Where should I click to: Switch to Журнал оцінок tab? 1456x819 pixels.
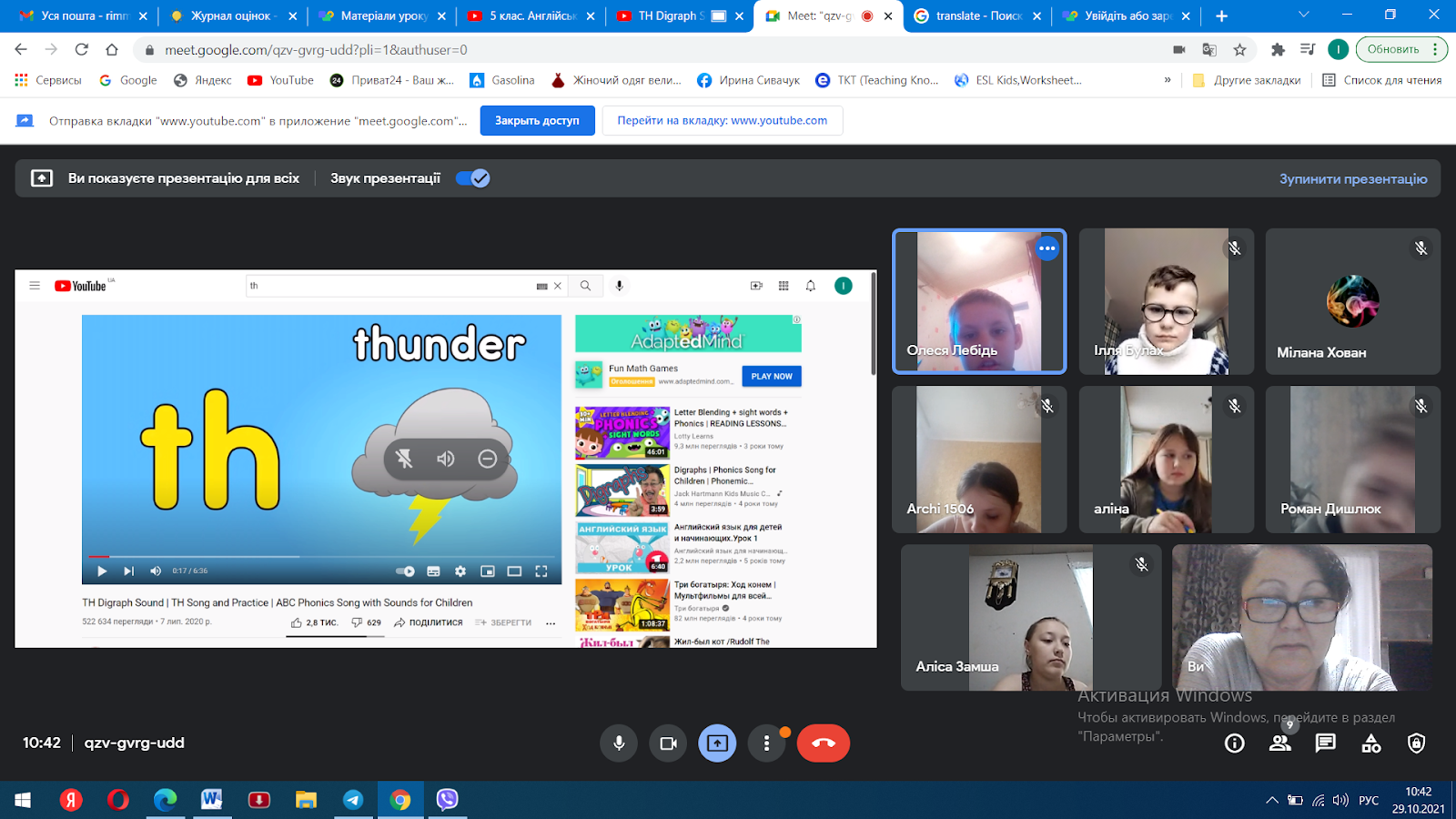point(233,15)
